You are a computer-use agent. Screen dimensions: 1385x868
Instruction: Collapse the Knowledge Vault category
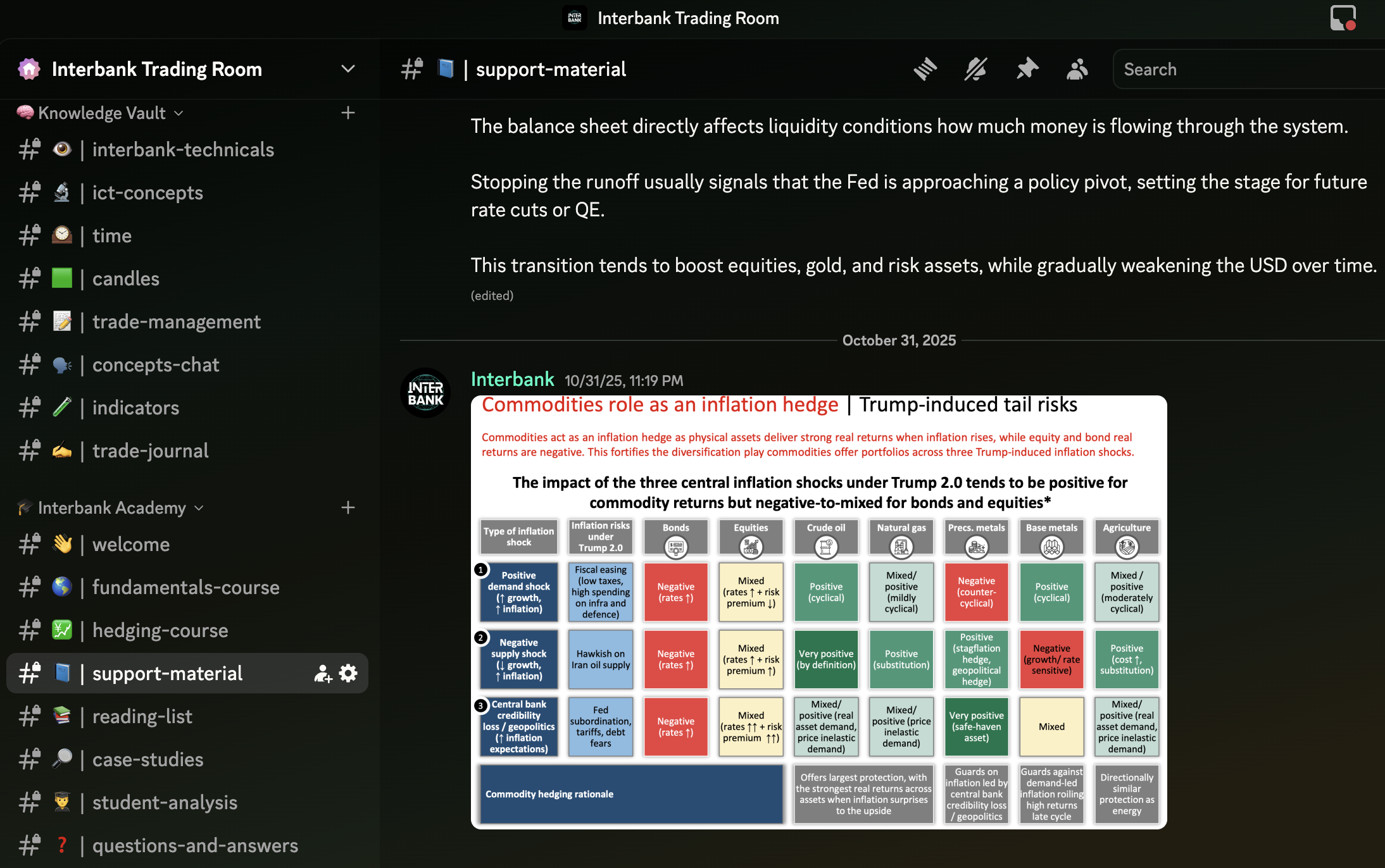click(101, 113)
